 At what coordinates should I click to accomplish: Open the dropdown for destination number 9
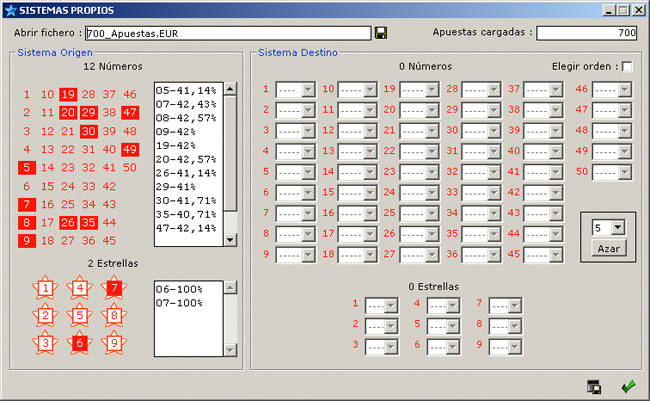click(x=308, y=255)
